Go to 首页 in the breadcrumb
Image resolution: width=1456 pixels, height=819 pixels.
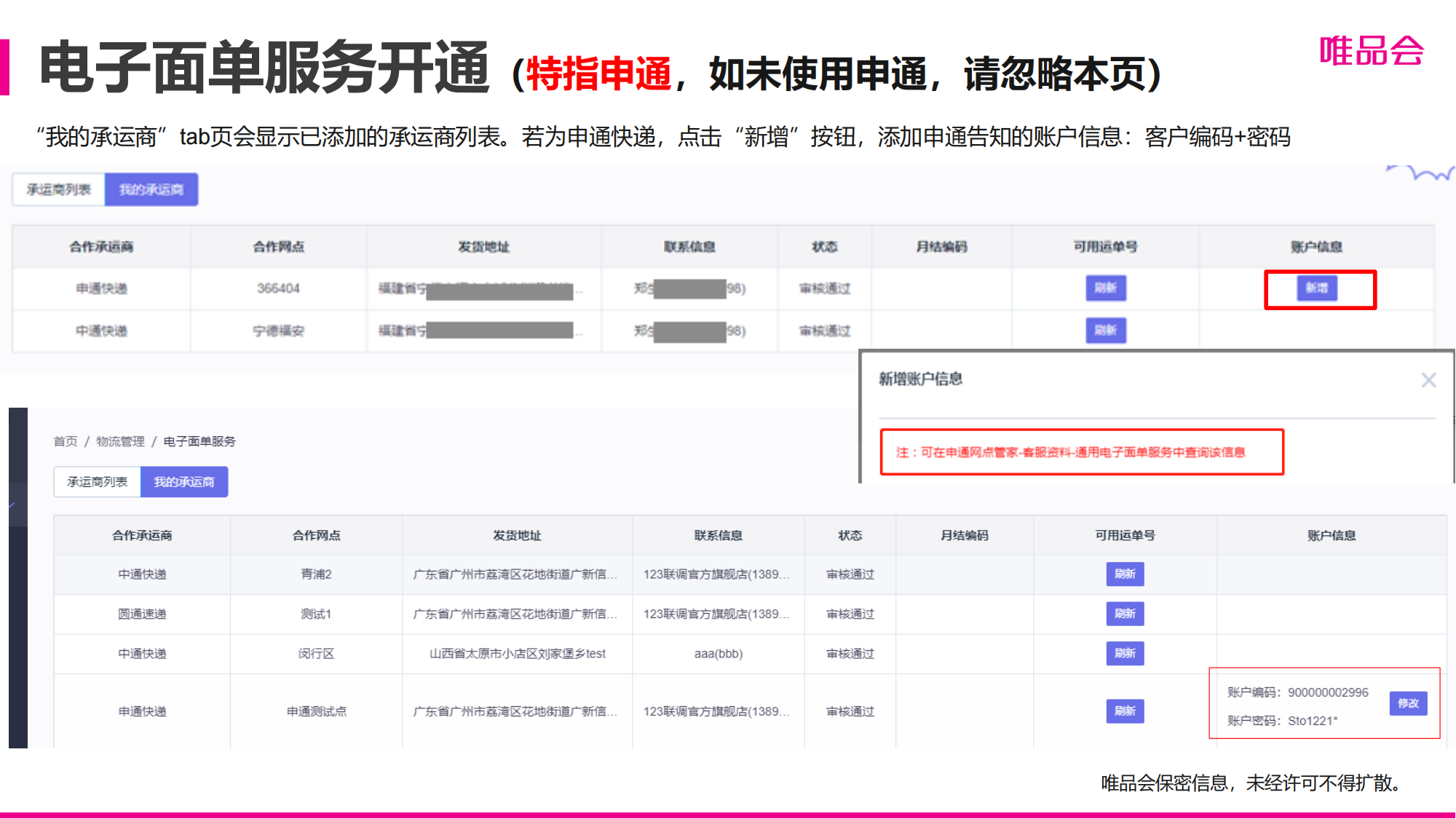[x=66, y=442]
